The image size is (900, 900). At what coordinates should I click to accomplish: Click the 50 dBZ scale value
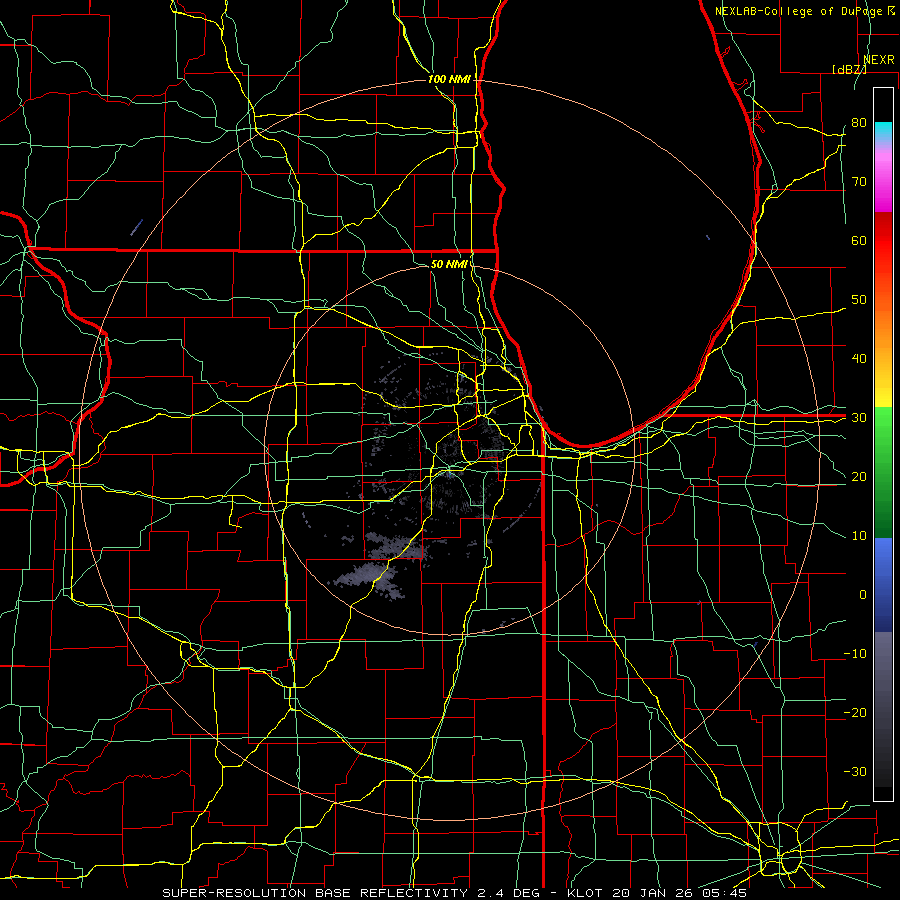pyautogui.click(x=859, y=300)
